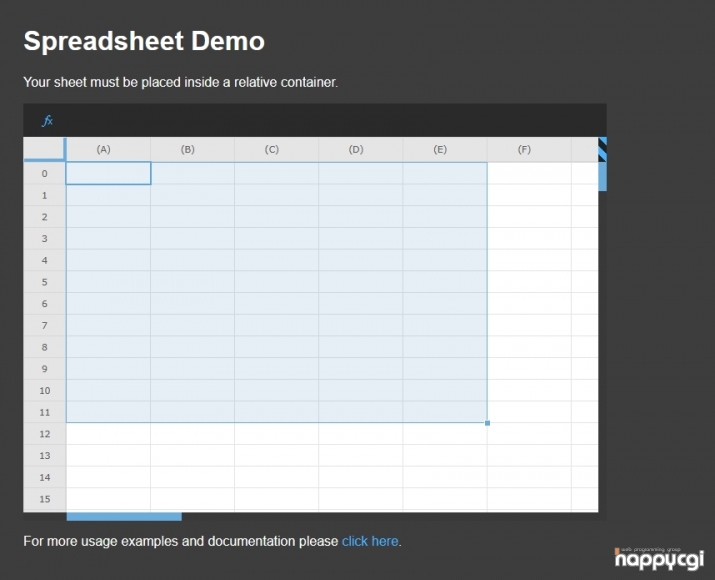Click cell in column A row 15
715x580 pixels.
pos(109,499)
